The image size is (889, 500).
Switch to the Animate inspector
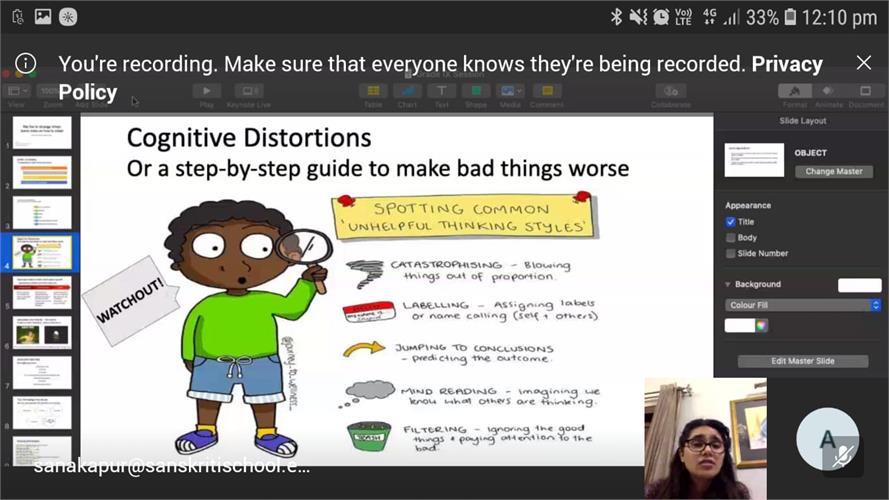click(828, 91)
